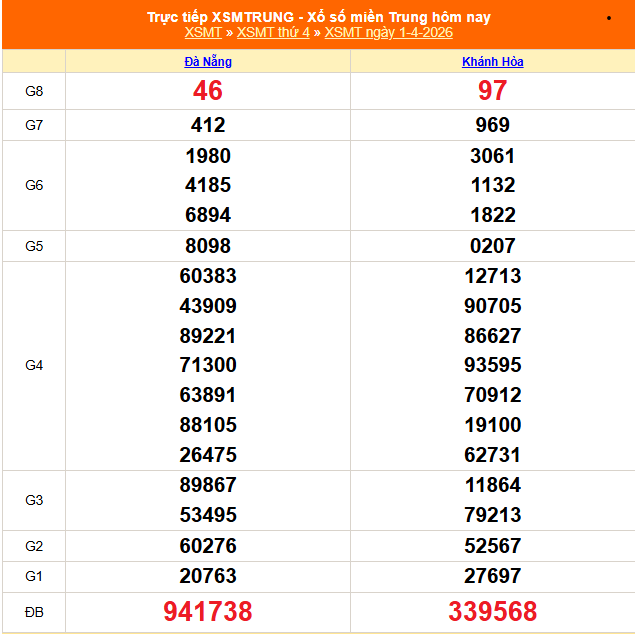635x634 pixels.
Task: Open the XSMT breadcrumb link
Action: 203,32
